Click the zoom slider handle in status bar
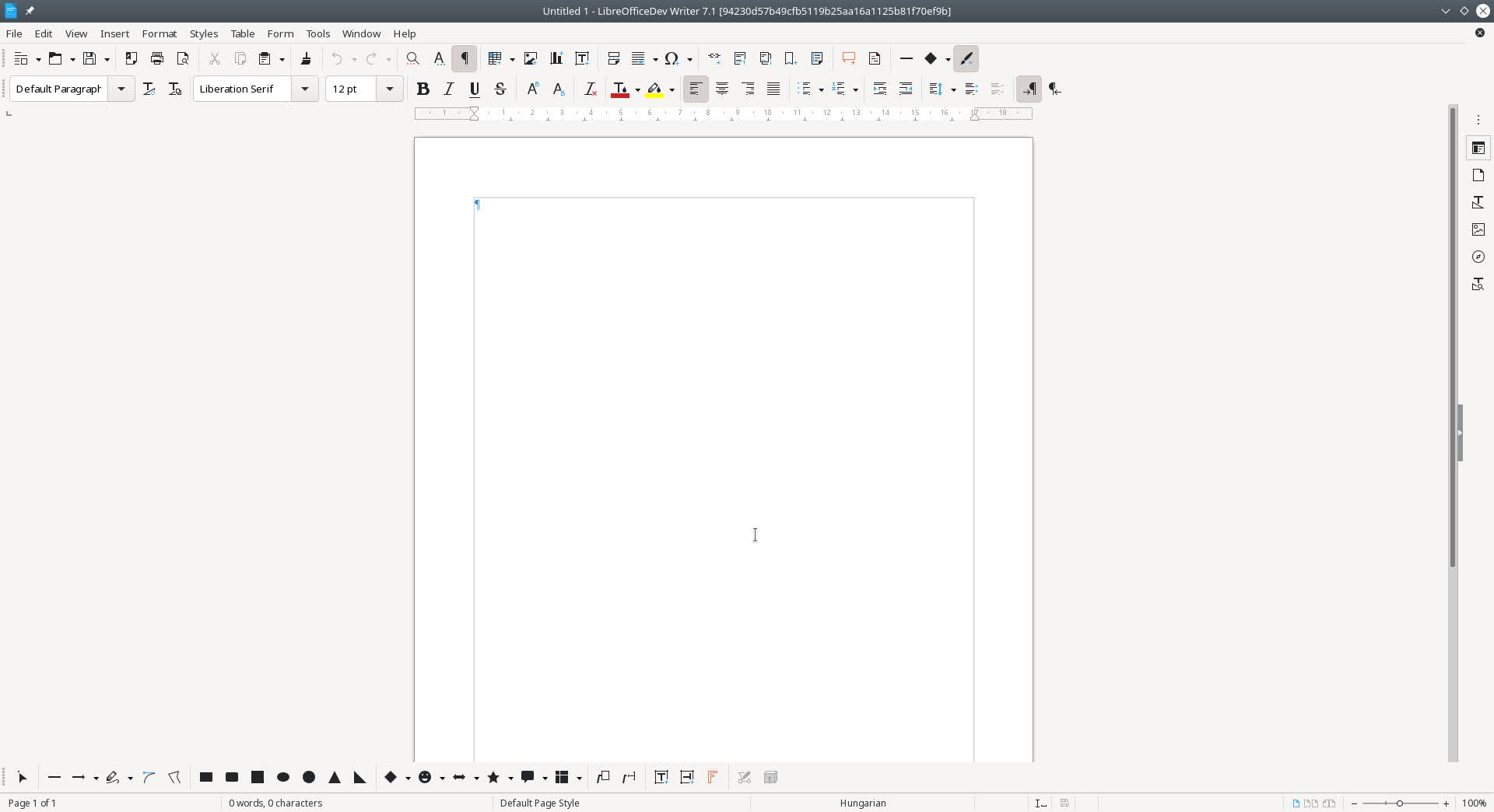 (x=1400, y=803)
